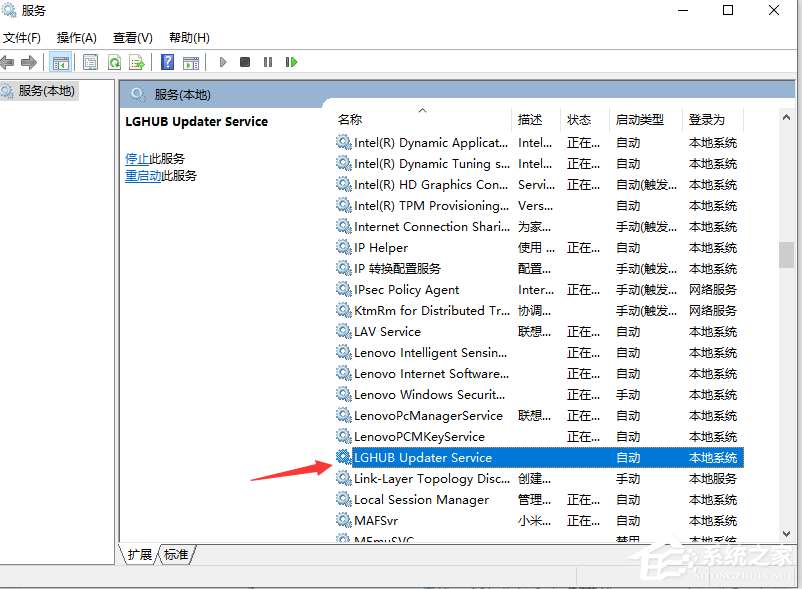The height and width of the screenshot is (589, 802).
Task: Click the 重启动 link to restart service
Action: [143, 176]
